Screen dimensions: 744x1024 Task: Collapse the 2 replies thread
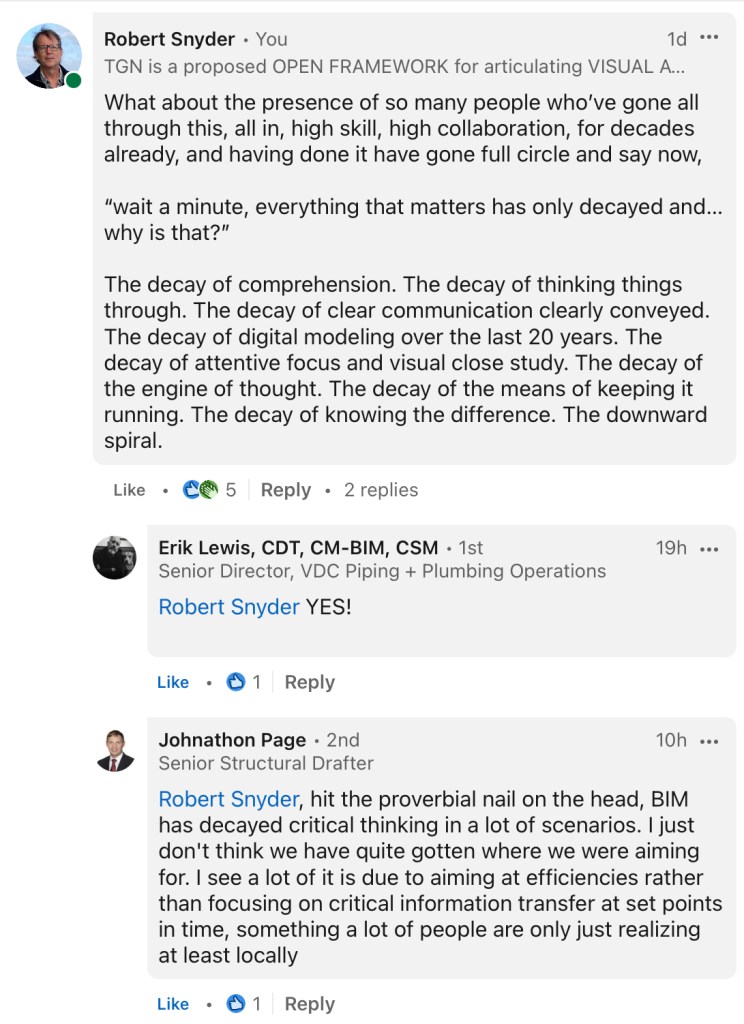(x=381, y=490)
